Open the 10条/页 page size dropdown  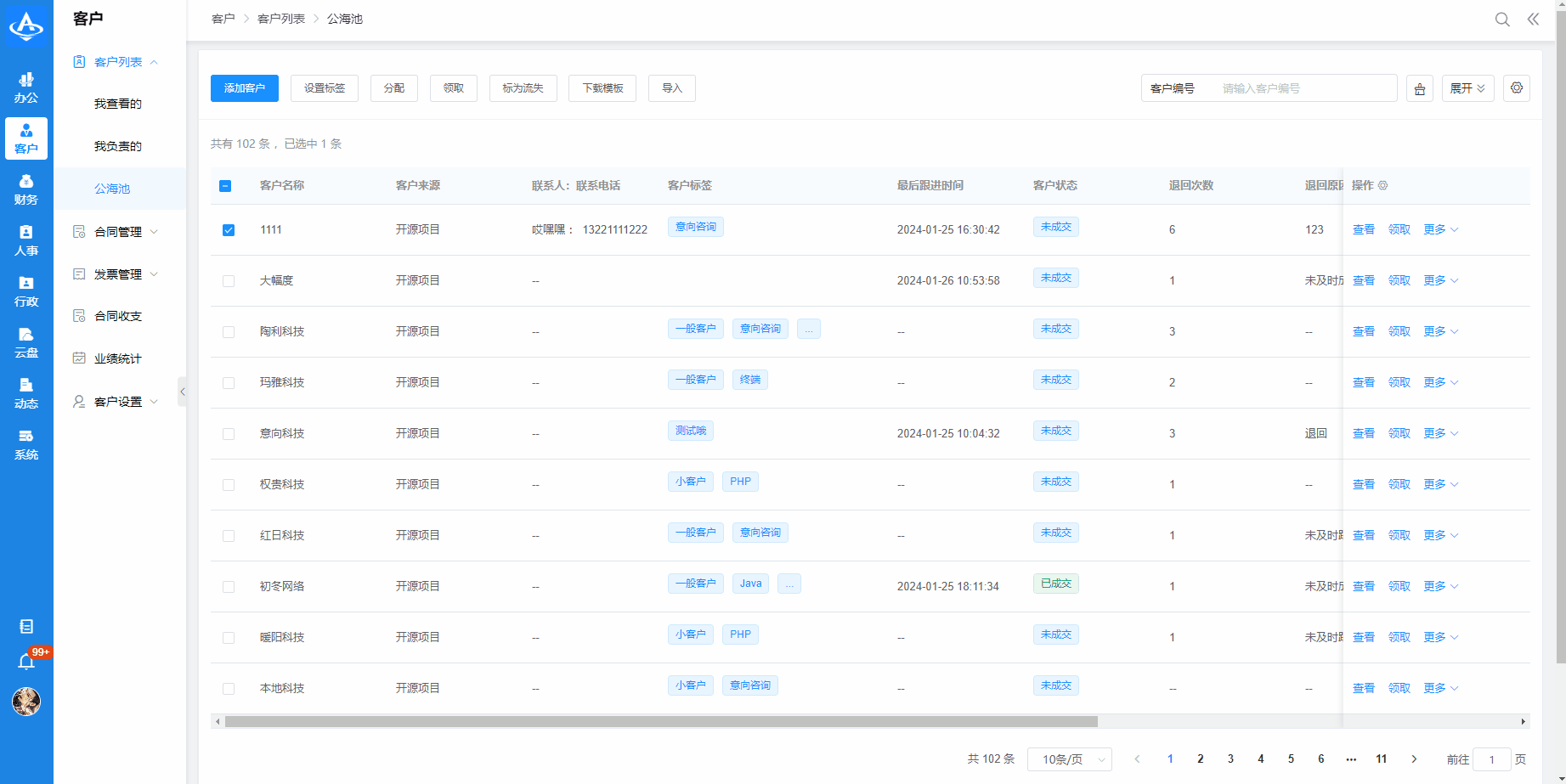tap(1069, 759)
